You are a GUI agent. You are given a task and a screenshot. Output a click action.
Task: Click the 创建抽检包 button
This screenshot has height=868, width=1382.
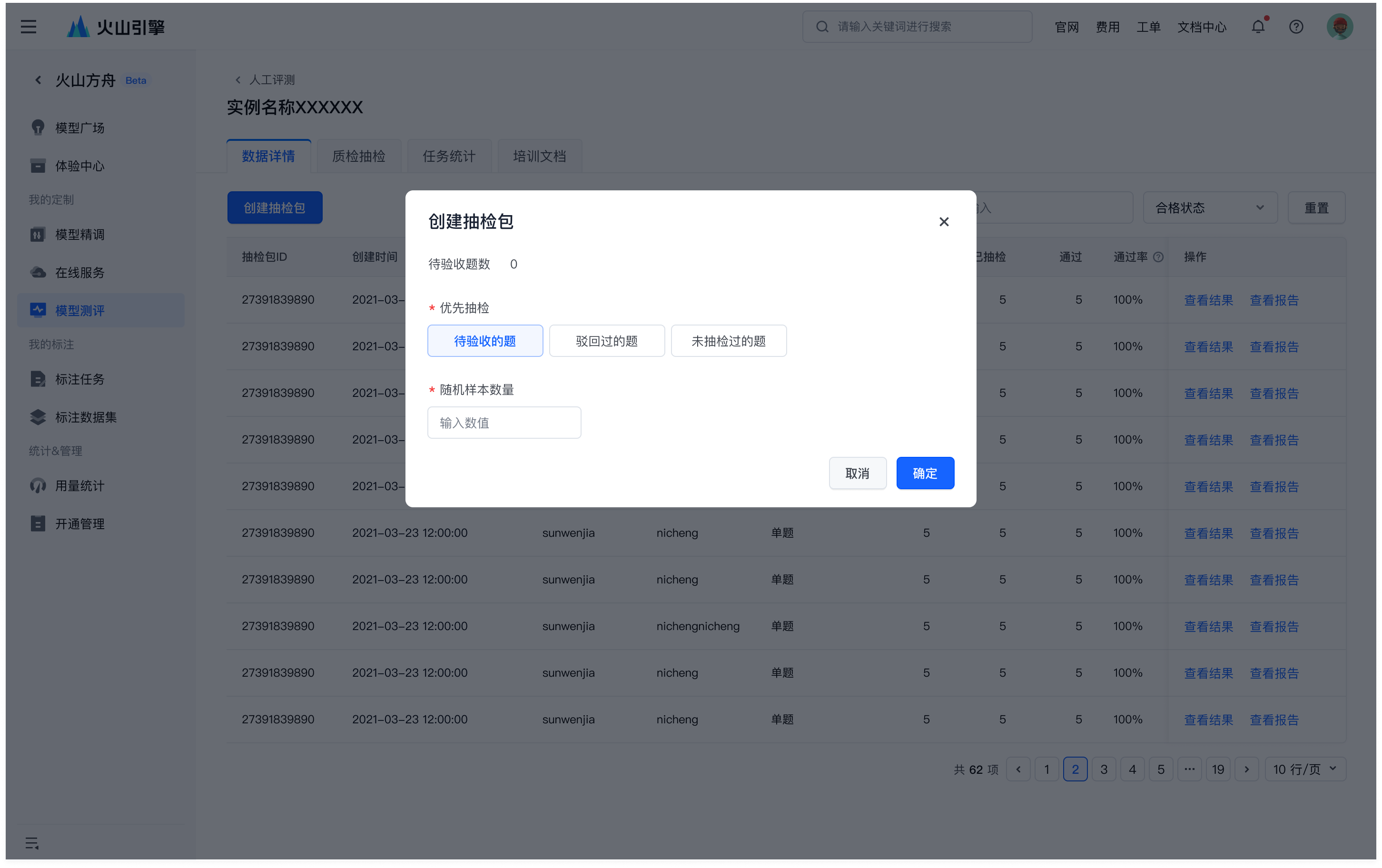[x=275, y=208]
